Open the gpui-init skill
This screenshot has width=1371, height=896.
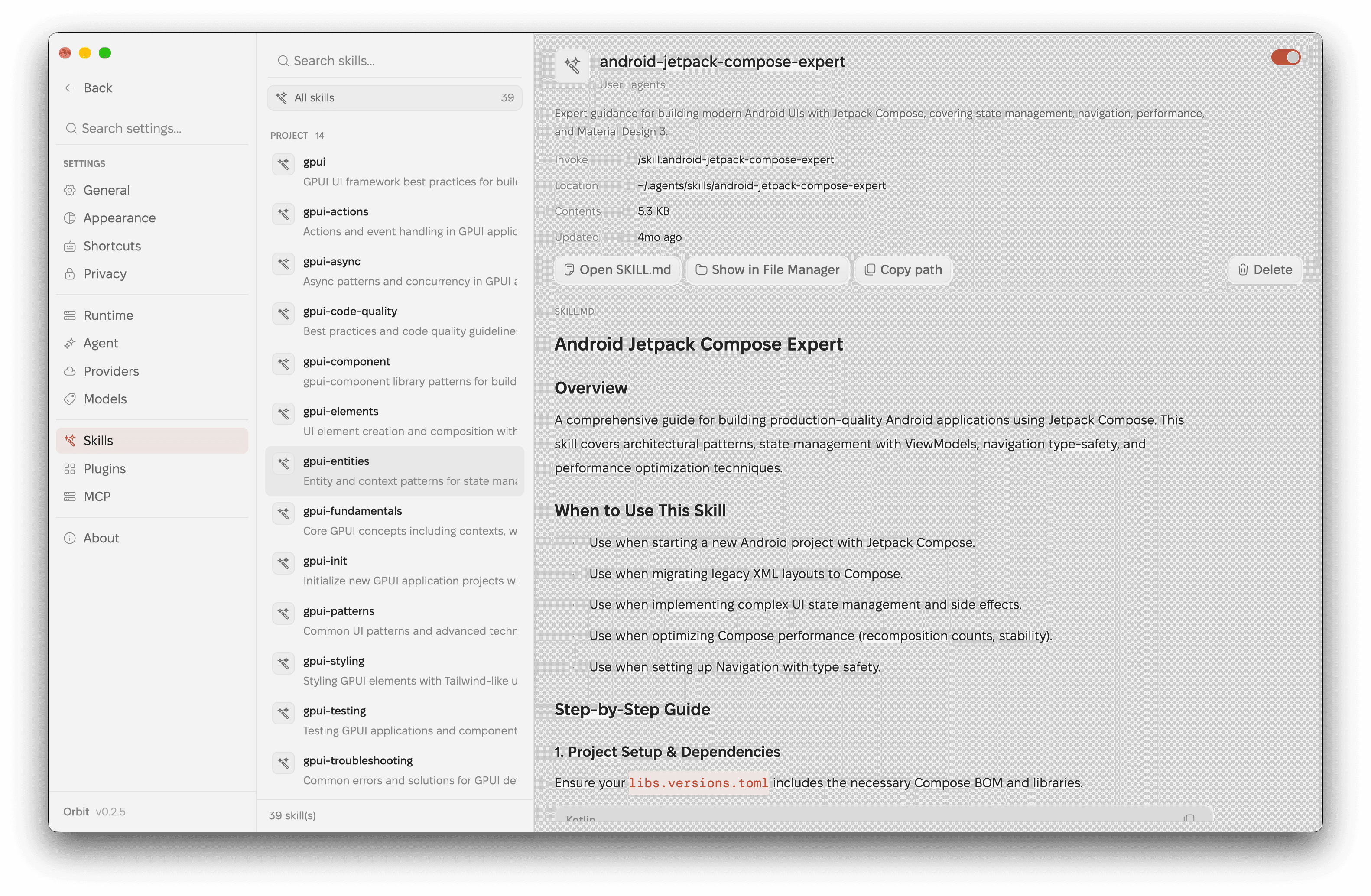click(395, 571)
